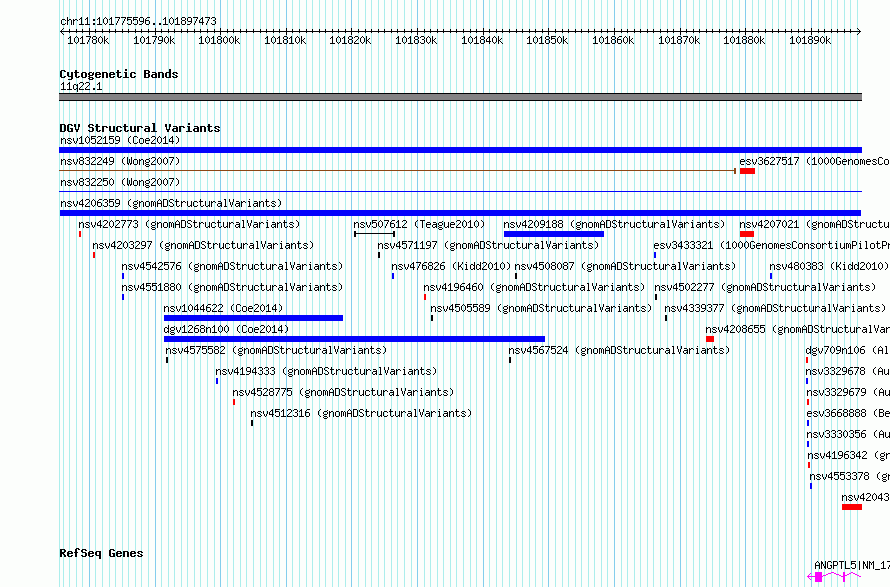This screenshot has height=587, width=890.
Task: Click the nsv4194333 gnomAD variant label
Action: click(x=326, y=371)
